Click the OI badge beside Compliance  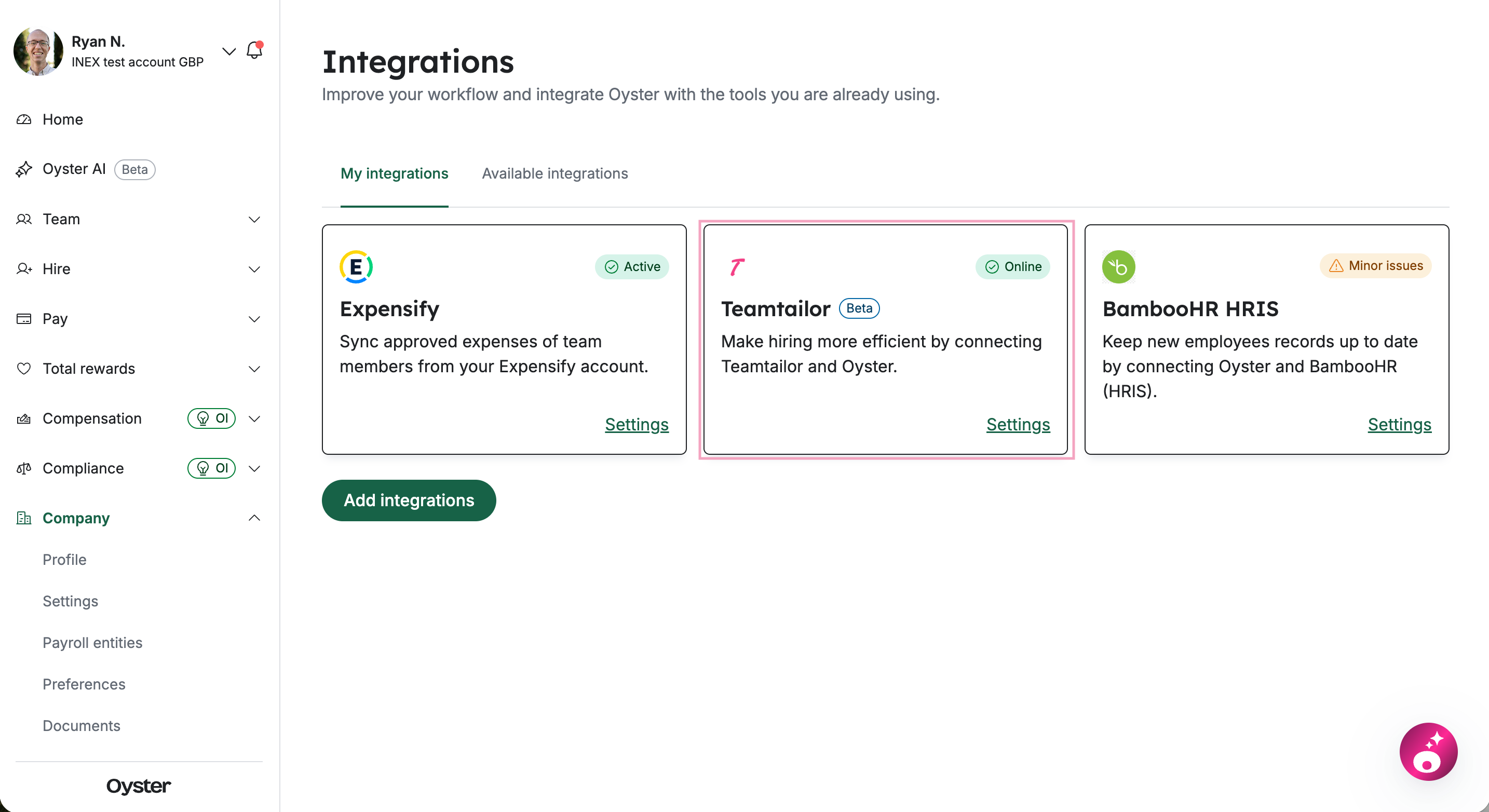[211, 468]
